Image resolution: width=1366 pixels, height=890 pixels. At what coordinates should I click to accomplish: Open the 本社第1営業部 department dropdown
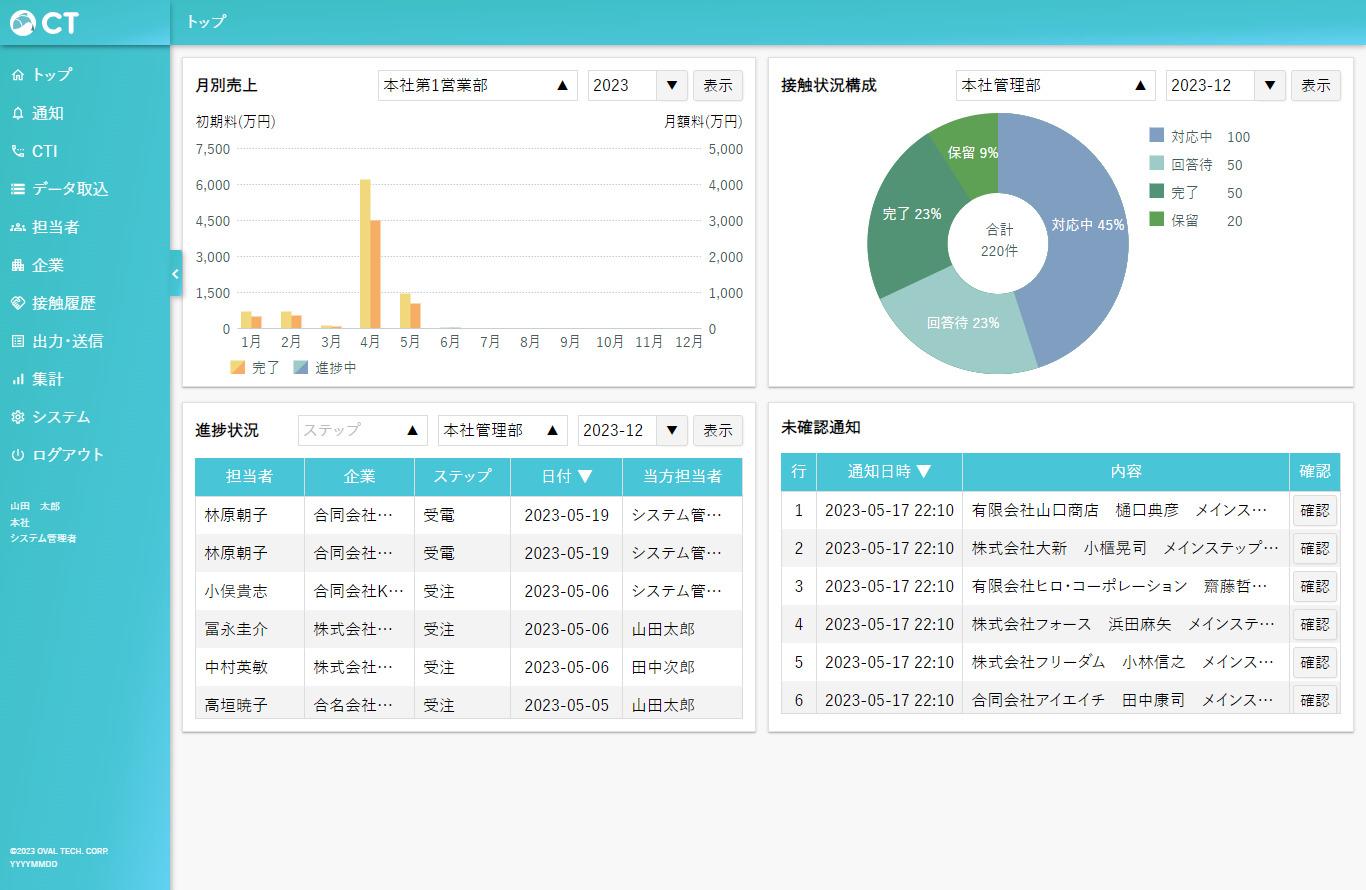coord(477,86)
